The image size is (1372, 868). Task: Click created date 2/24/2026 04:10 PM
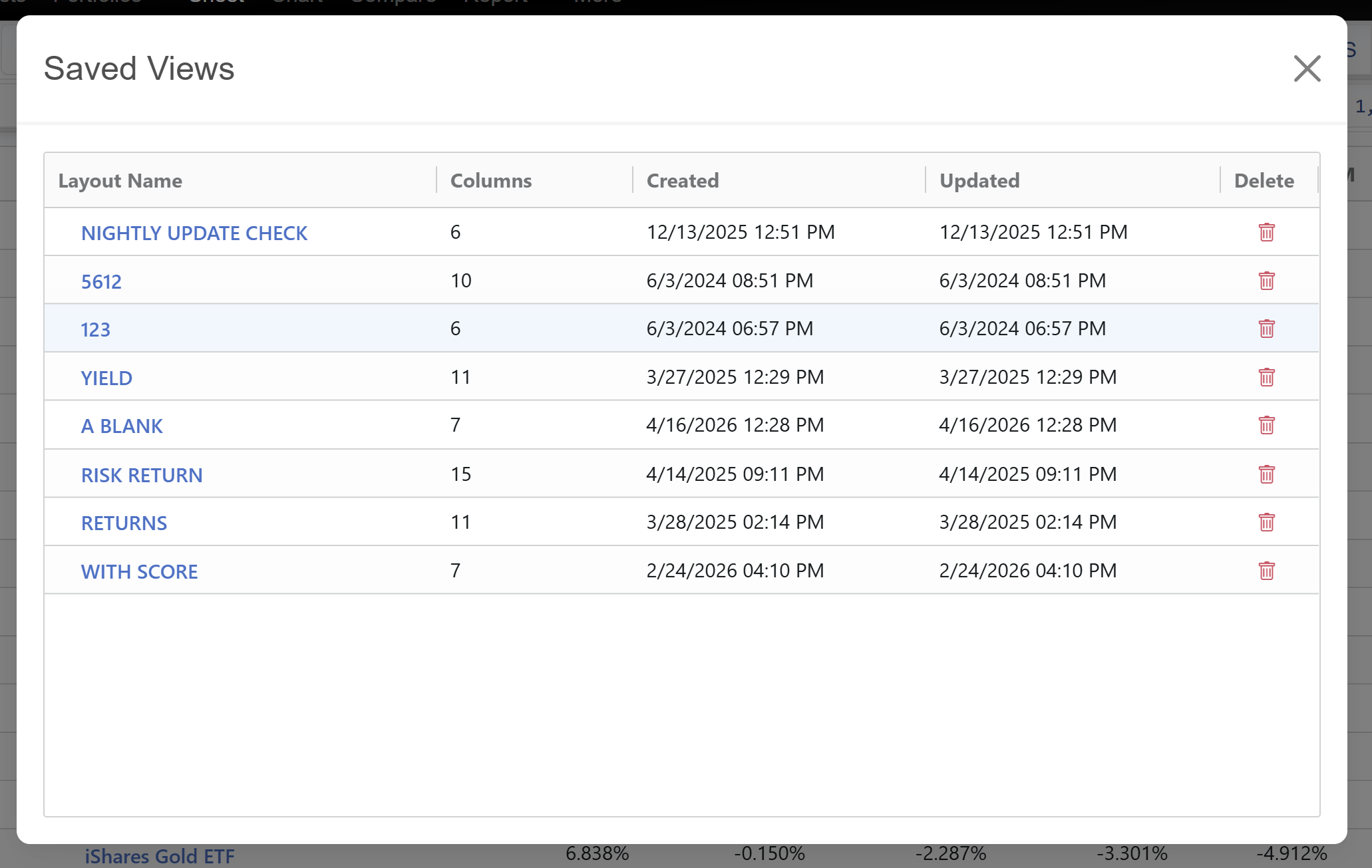tap(735, 571)
